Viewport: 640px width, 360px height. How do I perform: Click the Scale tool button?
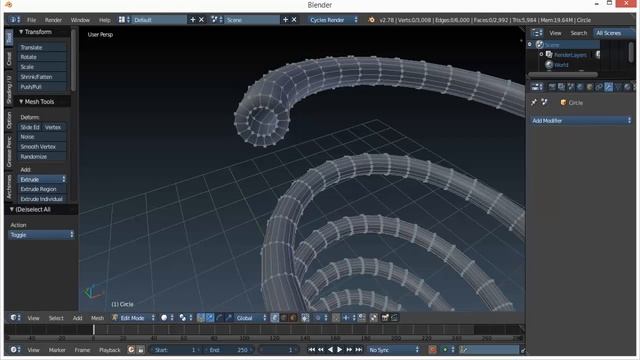coord(42,67)
